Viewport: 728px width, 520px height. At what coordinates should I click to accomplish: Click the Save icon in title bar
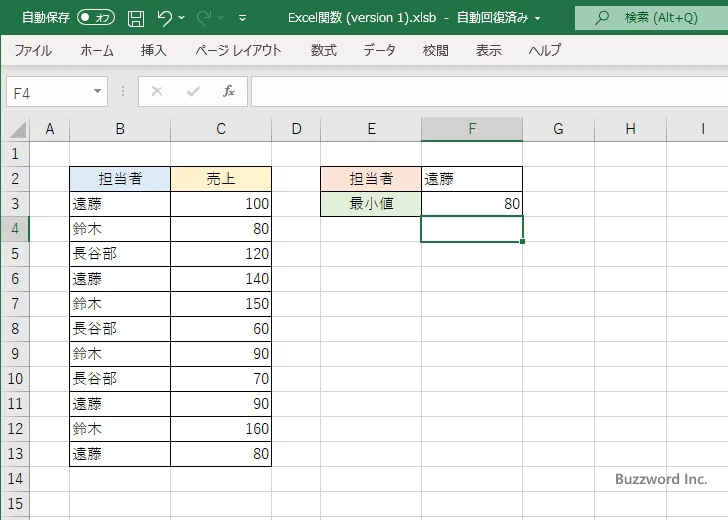click(x=136, y=18)
